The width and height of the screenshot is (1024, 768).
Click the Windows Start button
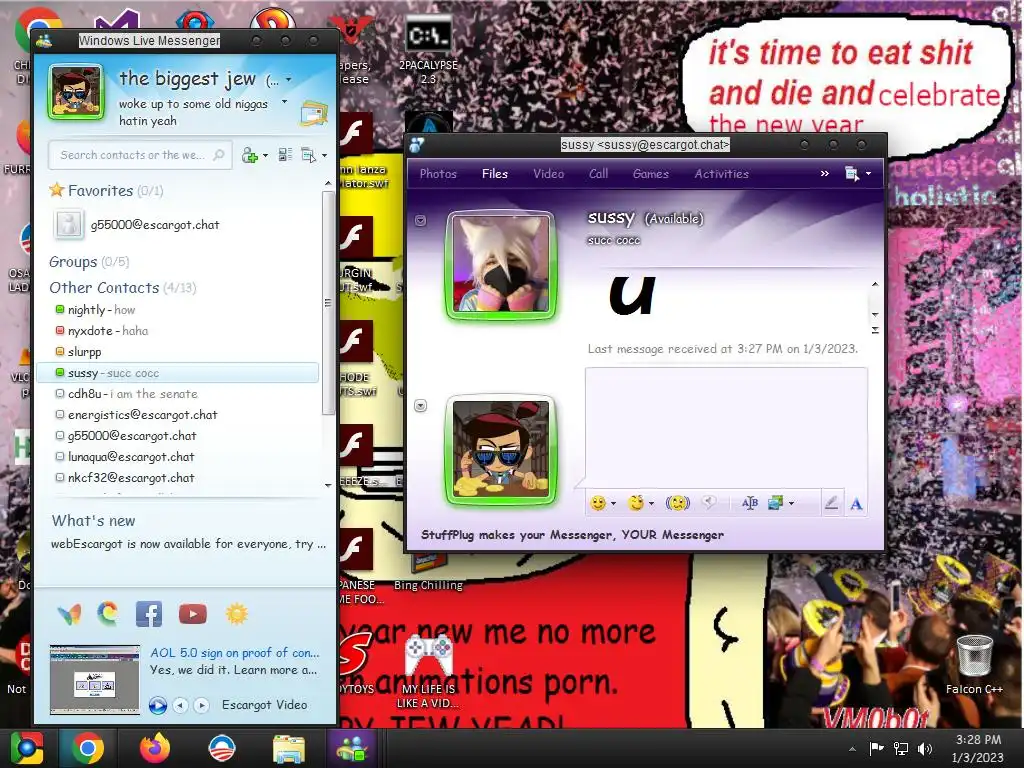point(27,748)
